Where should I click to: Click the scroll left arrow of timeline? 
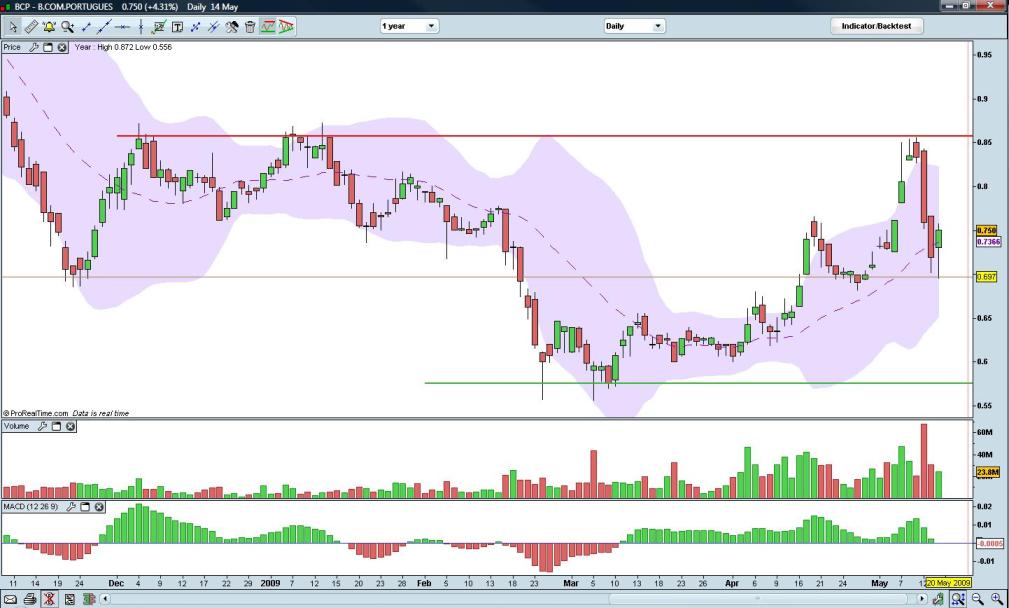(x=105, y=600)
